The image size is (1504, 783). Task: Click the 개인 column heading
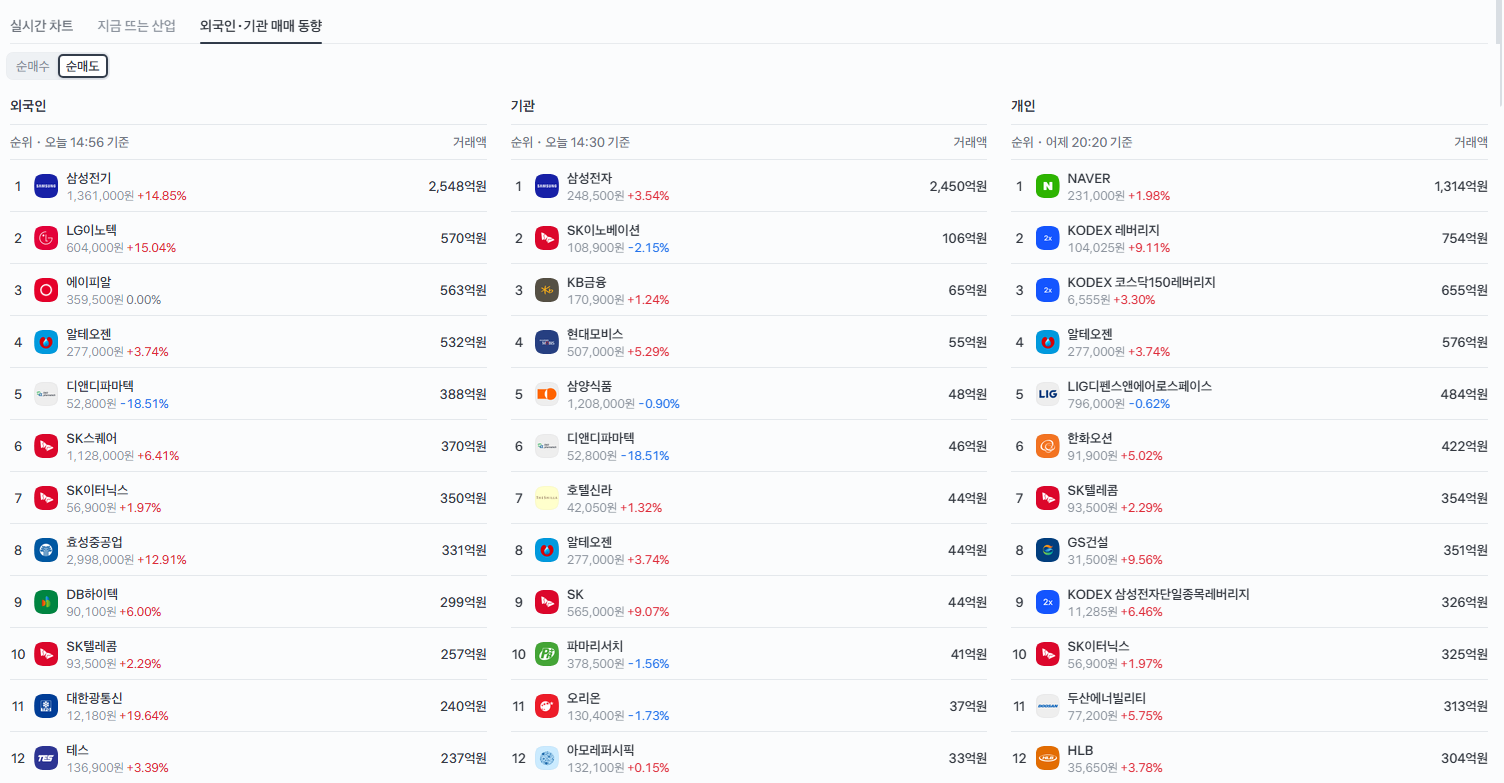[x=1023, y=105]
